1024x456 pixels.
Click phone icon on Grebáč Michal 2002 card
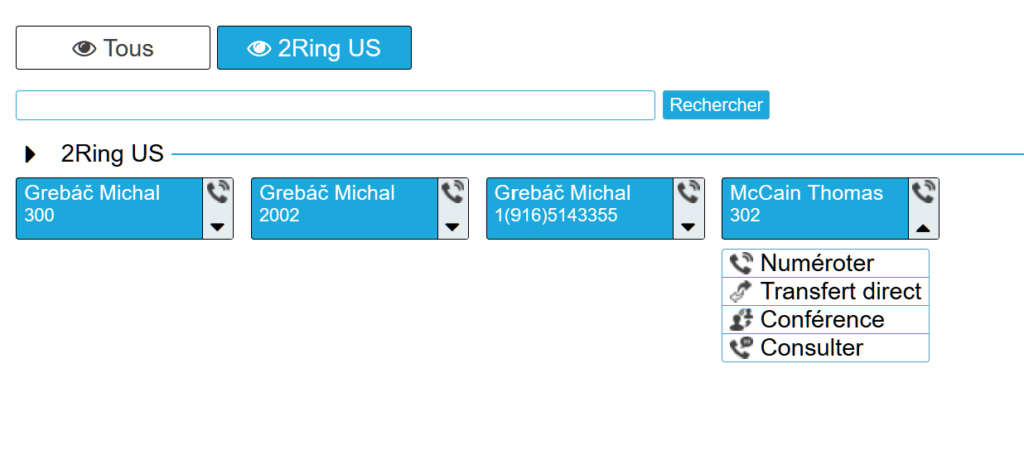(x=453, y=191)
